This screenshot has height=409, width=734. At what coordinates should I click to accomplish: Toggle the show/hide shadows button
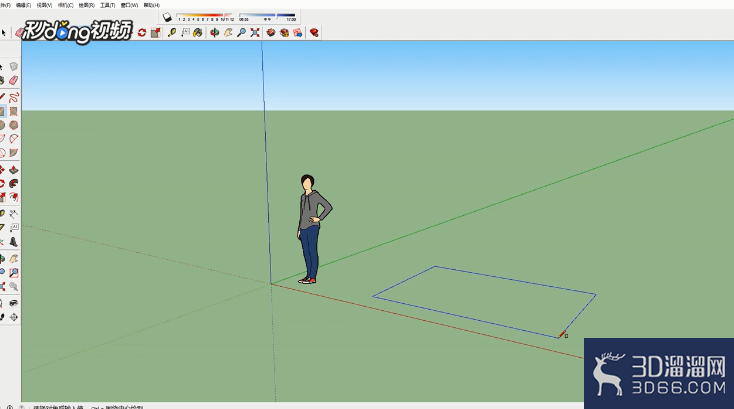click(x=167, y=18)
